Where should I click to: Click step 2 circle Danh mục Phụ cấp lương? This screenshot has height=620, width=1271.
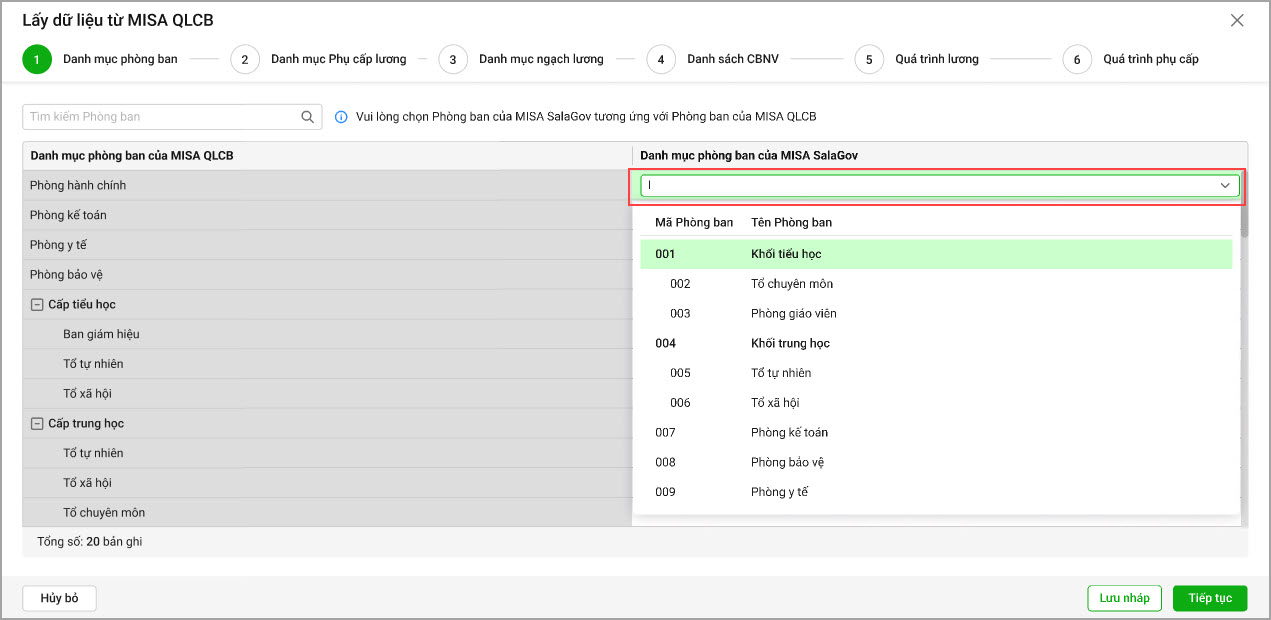pos(245,59)
